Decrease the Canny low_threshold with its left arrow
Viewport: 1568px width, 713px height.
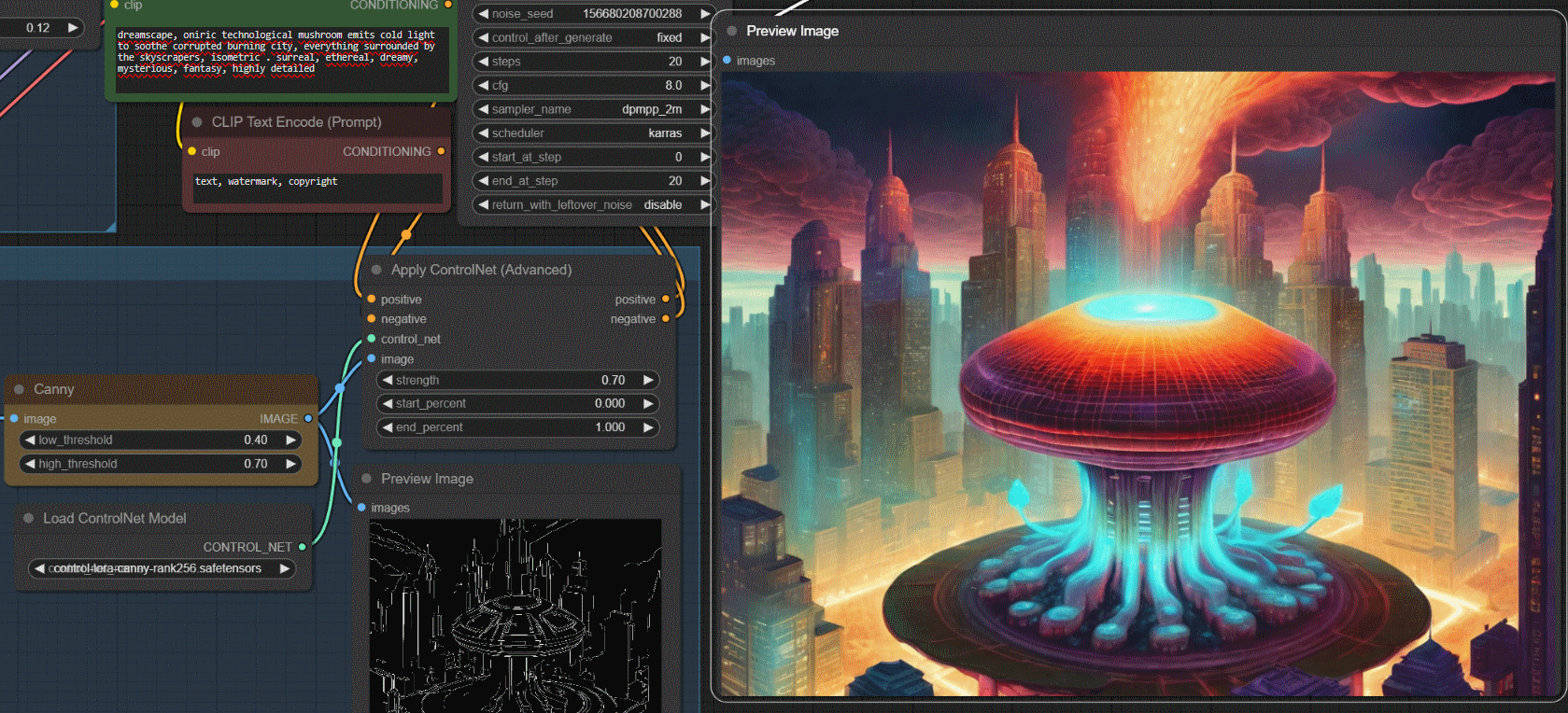(31, 440)
